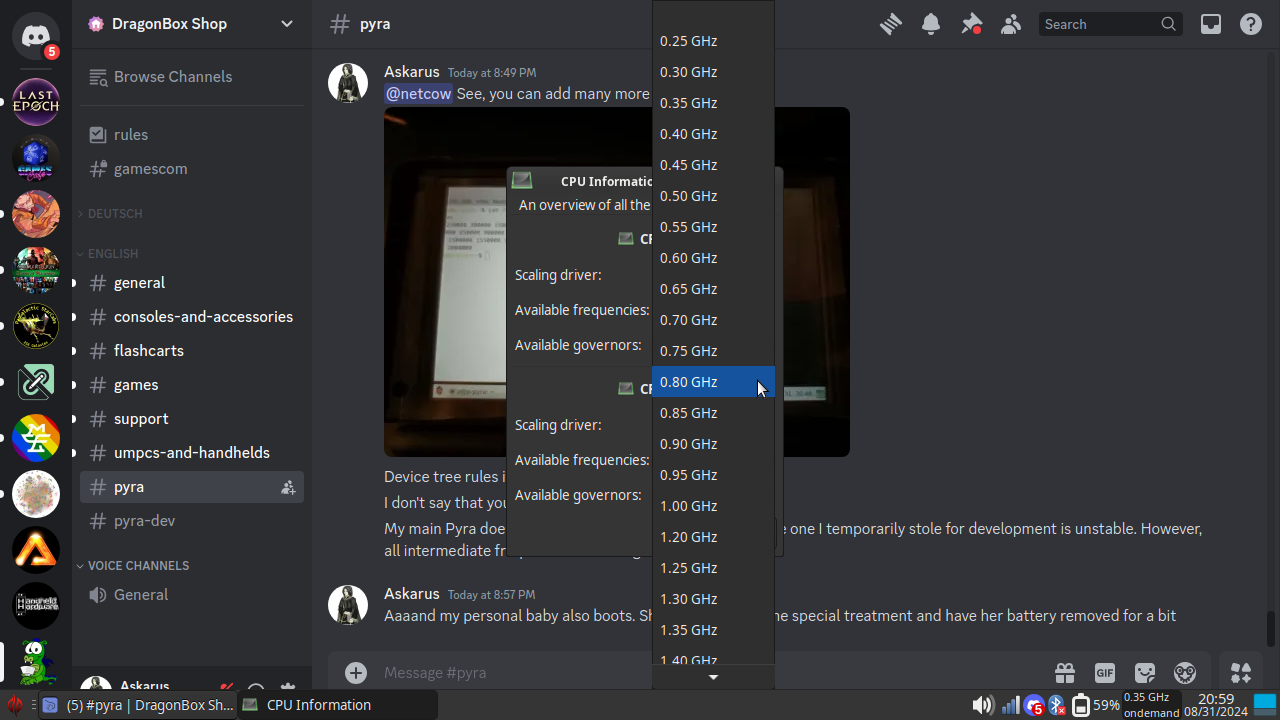The image size is (1280, 720).
Task: Open the Discord inbox icon
Action: pos(1211,24)
